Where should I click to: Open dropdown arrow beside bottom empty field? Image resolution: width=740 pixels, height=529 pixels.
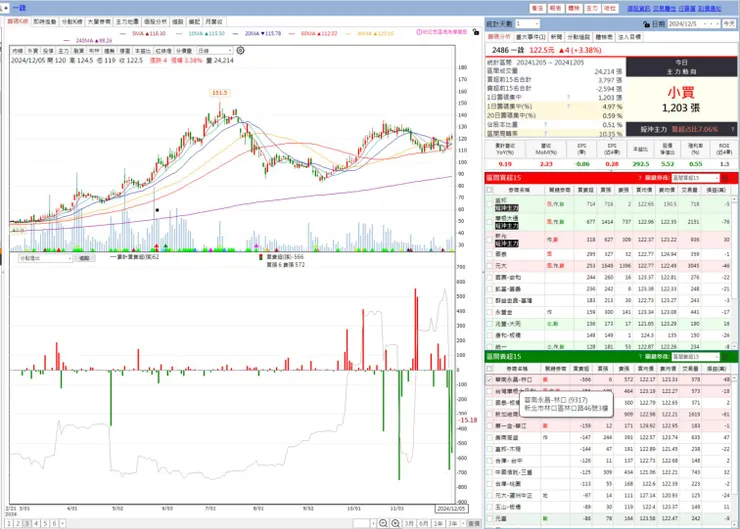point(373,523)
